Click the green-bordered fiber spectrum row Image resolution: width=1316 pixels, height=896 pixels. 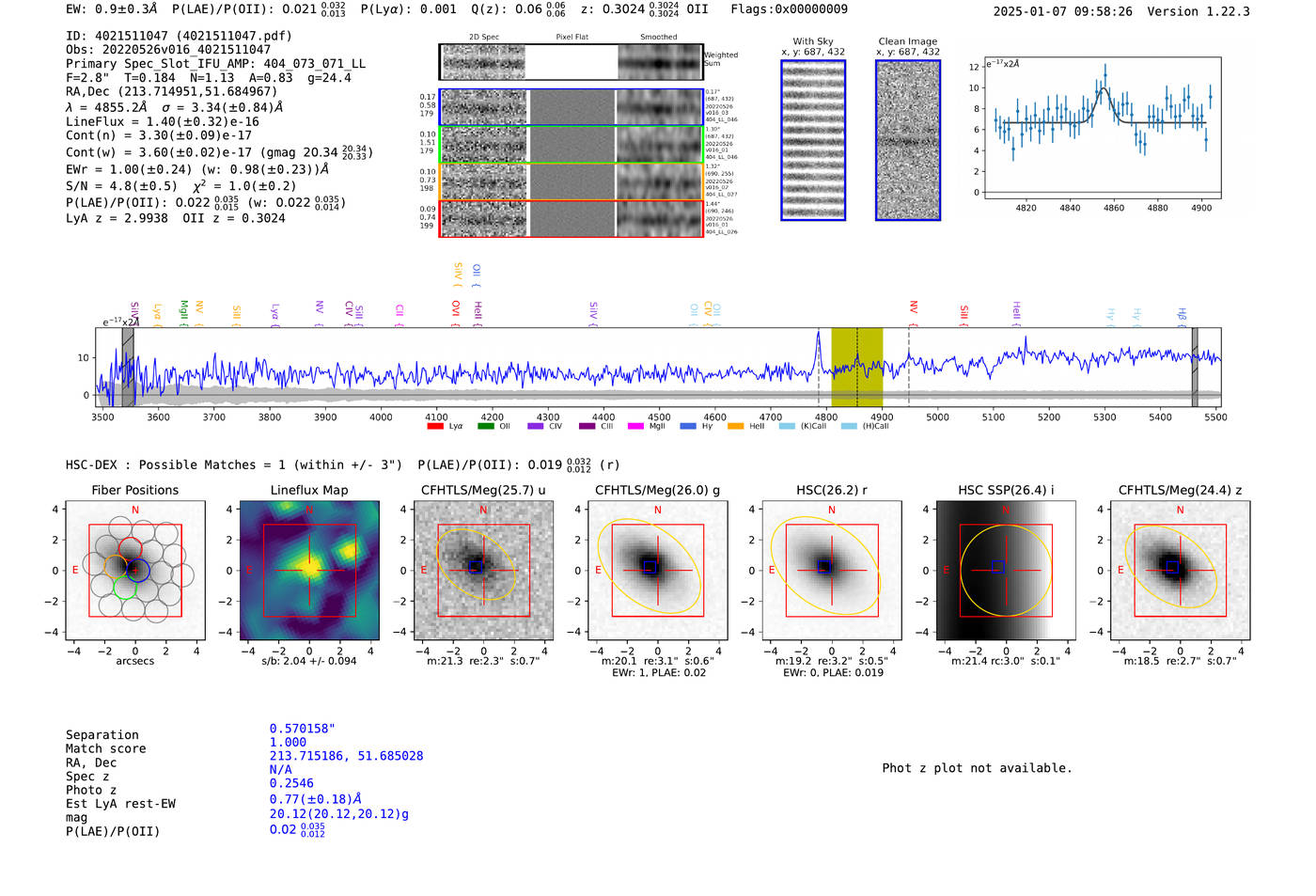572,145
